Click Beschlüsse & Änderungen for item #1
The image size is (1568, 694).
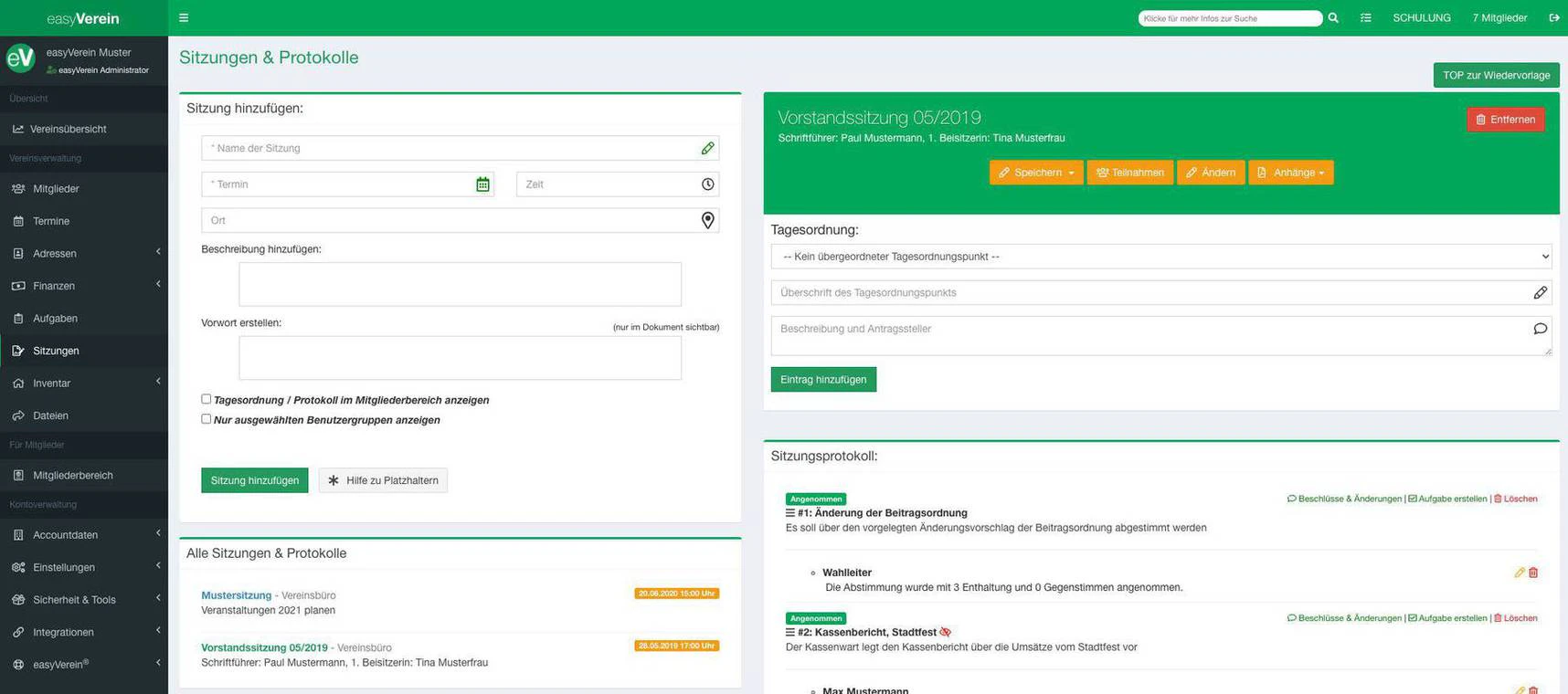coord(1344,499)
